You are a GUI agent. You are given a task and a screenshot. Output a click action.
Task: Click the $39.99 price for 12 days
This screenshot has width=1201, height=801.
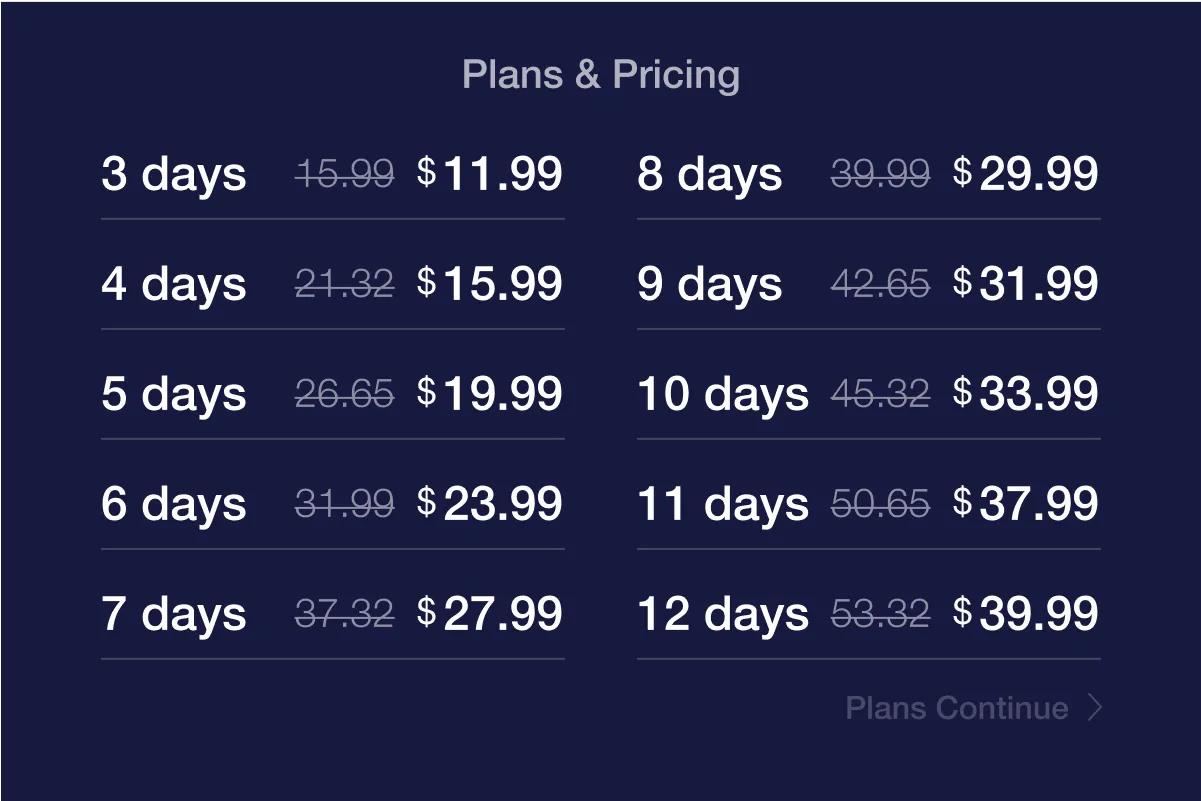pos(1026,614)
